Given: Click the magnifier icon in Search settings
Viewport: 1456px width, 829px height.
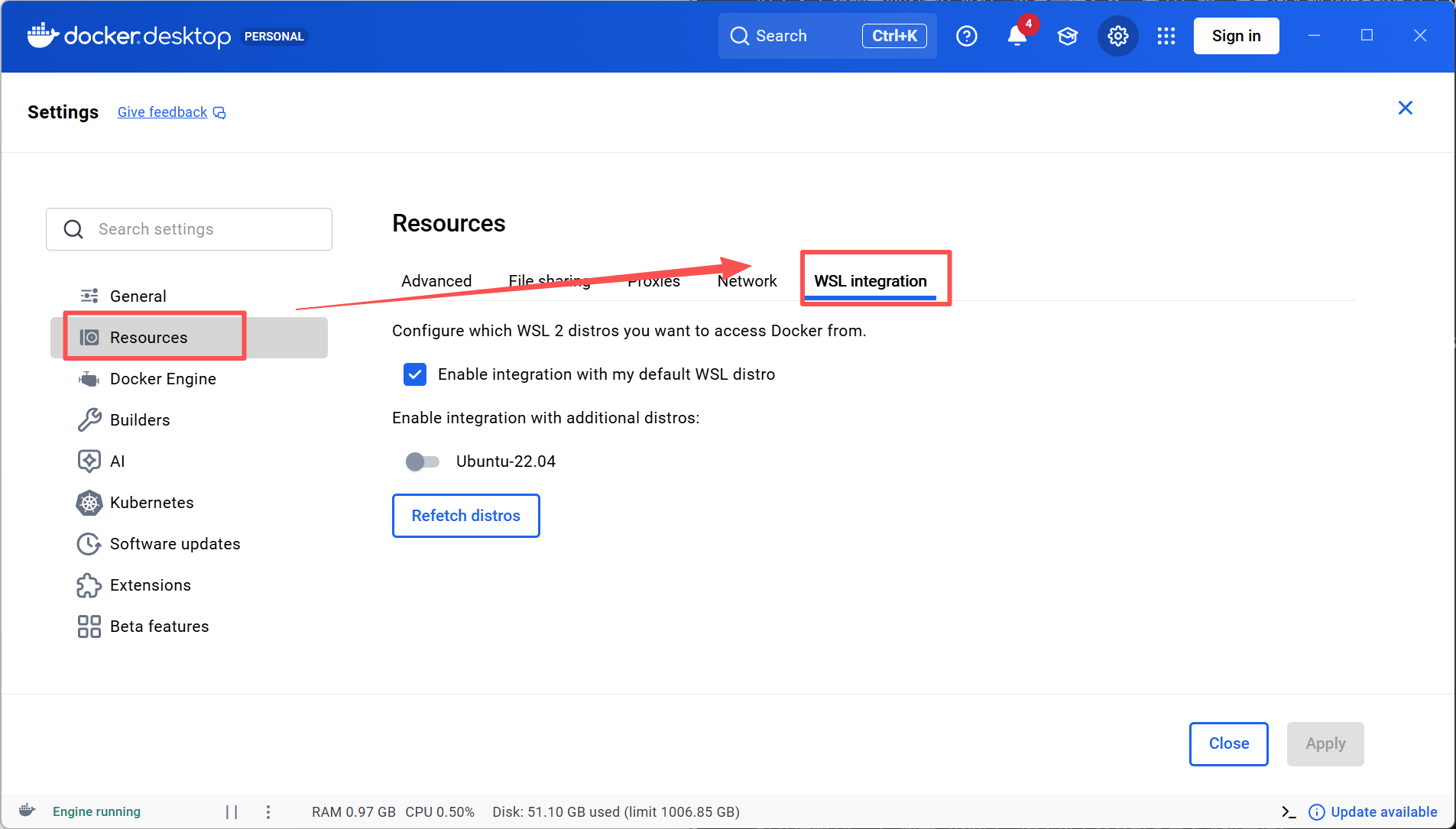Looking at the screenshot, I should (x=73, y=229).
